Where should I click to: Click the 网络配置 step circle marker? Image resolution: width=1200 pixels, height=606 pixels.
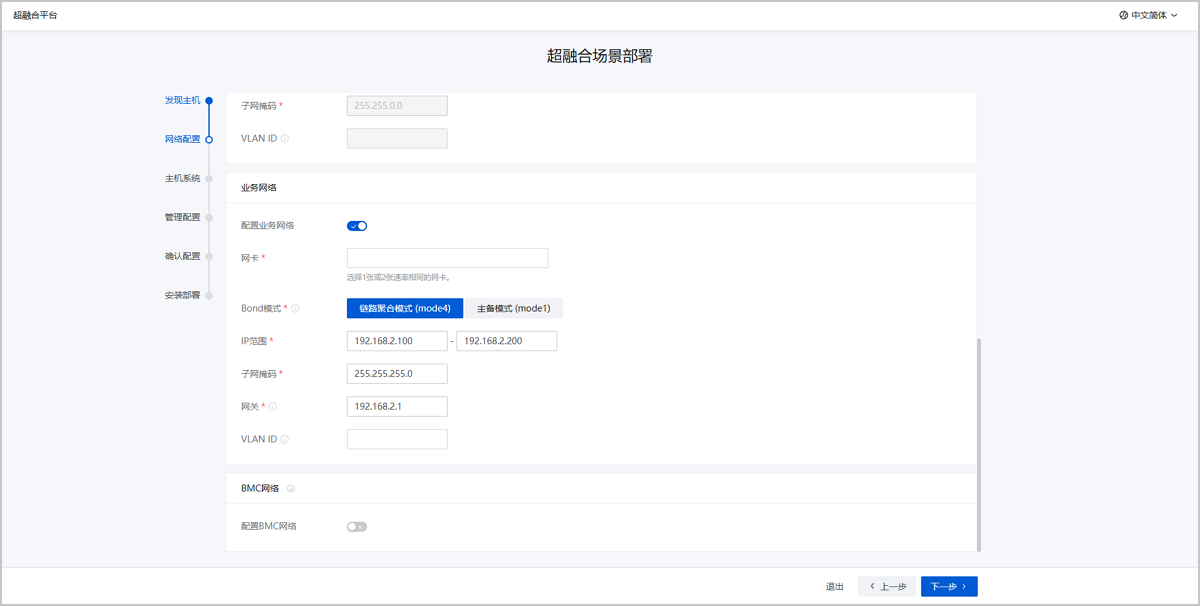click(209, 139)
